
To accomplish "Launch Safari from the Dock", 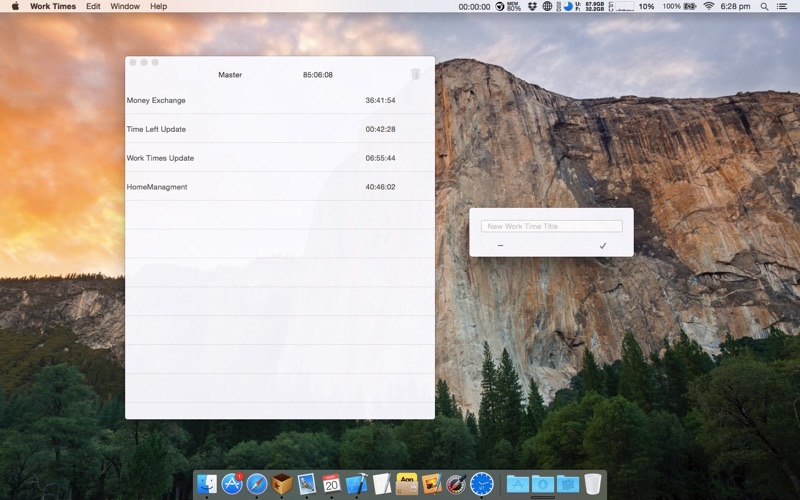I will [257, 484].
